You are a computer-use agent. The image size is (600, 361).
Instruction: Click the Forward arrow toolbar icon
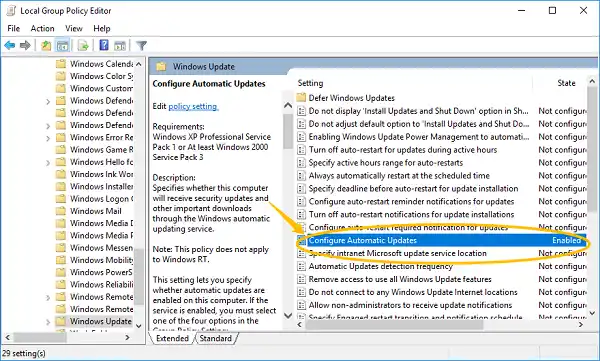[x=25, y=46]
